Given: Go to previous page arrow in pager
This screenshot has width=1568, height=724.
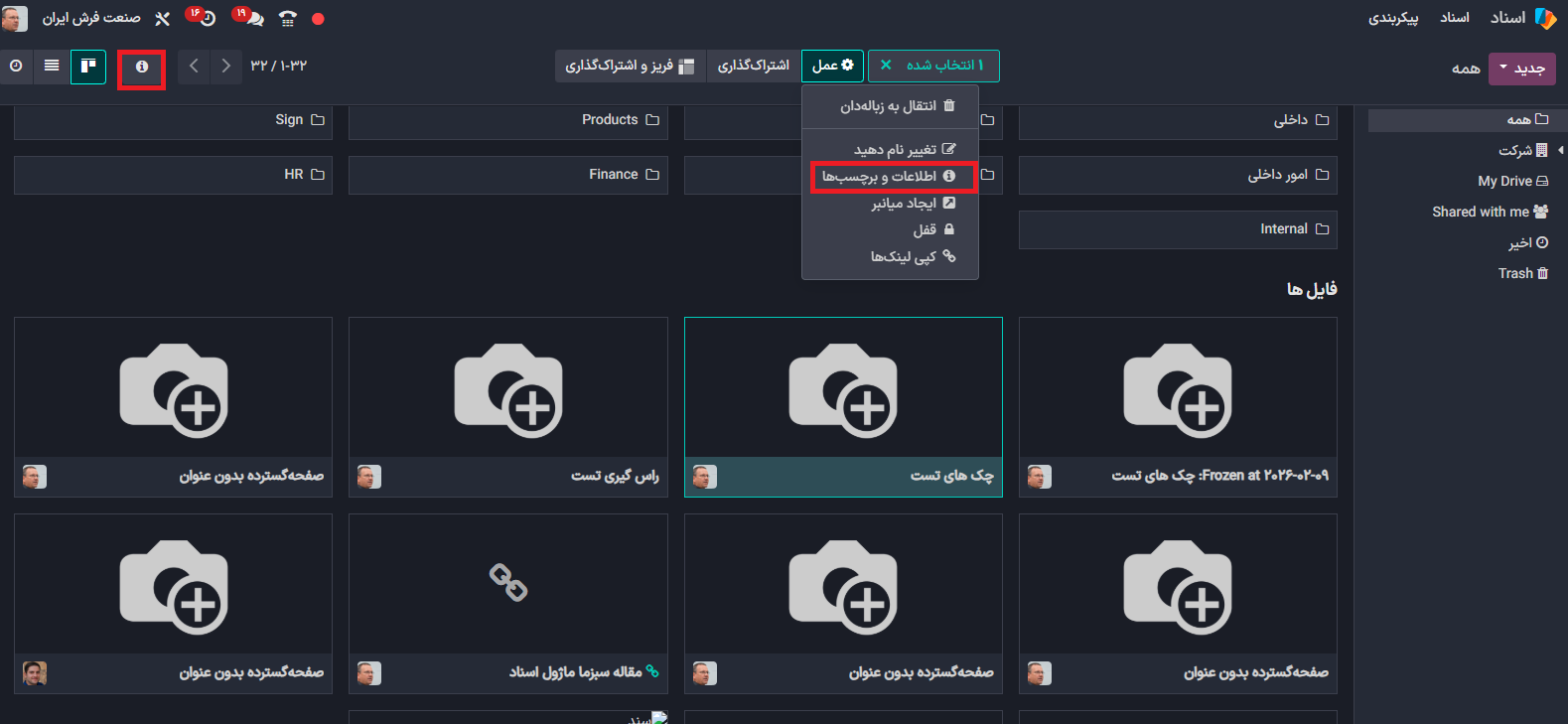Looking at the screenshot, I should point(194,67).
